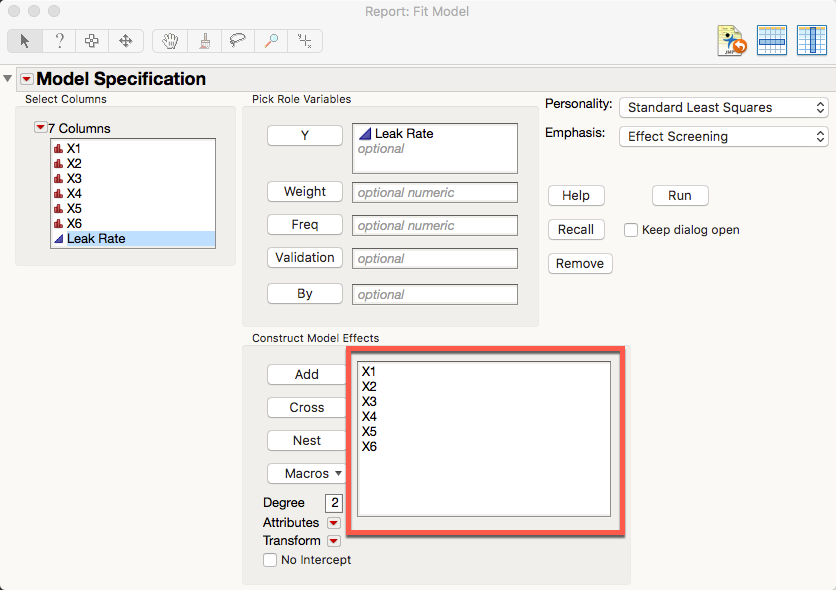Select the Crosshairs tool
The width and height of the screenshot is (836, 590).
point(303,41)
